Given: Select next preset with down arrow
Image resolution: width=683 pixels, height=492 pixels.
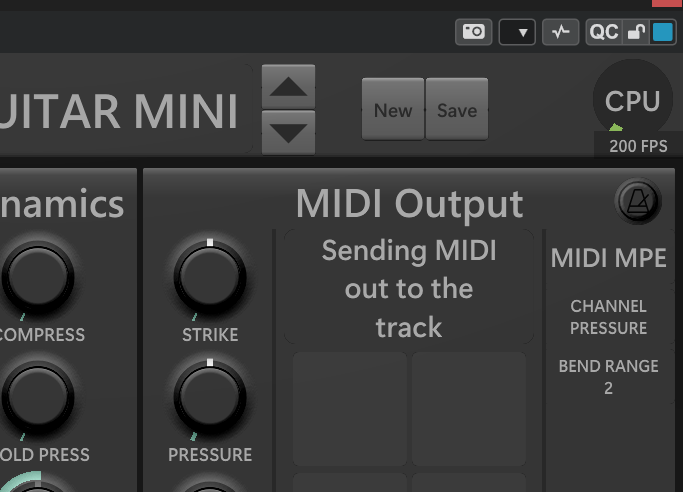Looking at the screenshot, I should click(x=288, y=132).
